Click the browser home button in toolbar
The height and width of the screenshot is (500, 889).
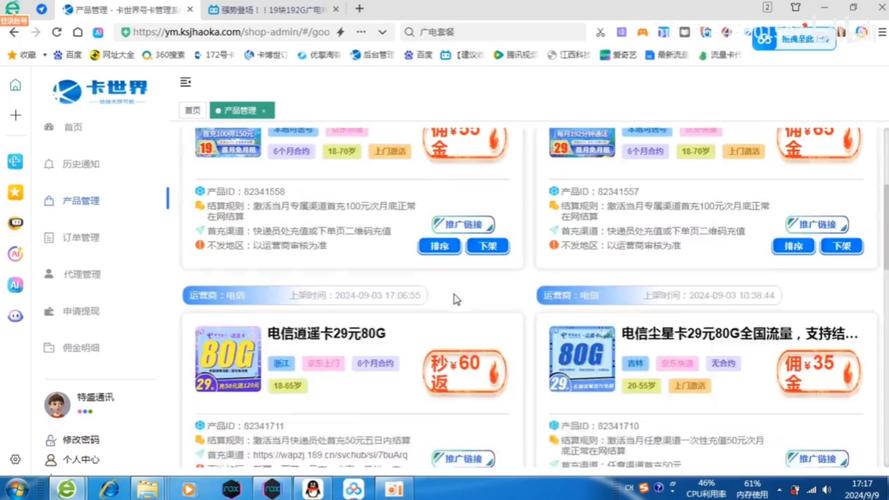(x=78, y=32)
